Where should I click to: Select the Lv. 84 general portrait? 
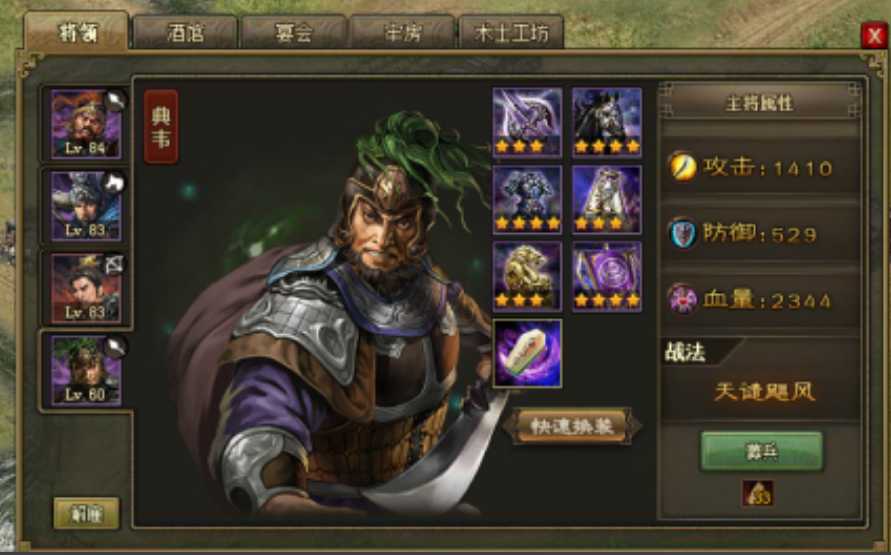pos(86,124)
